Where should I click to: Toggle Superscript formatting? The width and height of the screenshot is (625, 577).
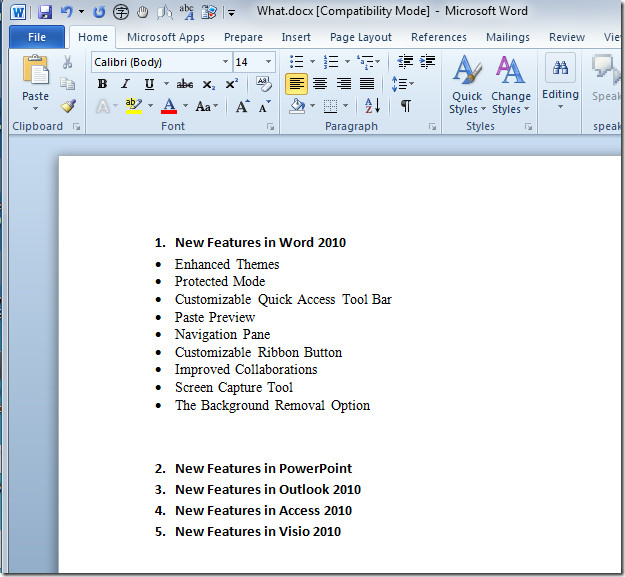tap(231, 84)
